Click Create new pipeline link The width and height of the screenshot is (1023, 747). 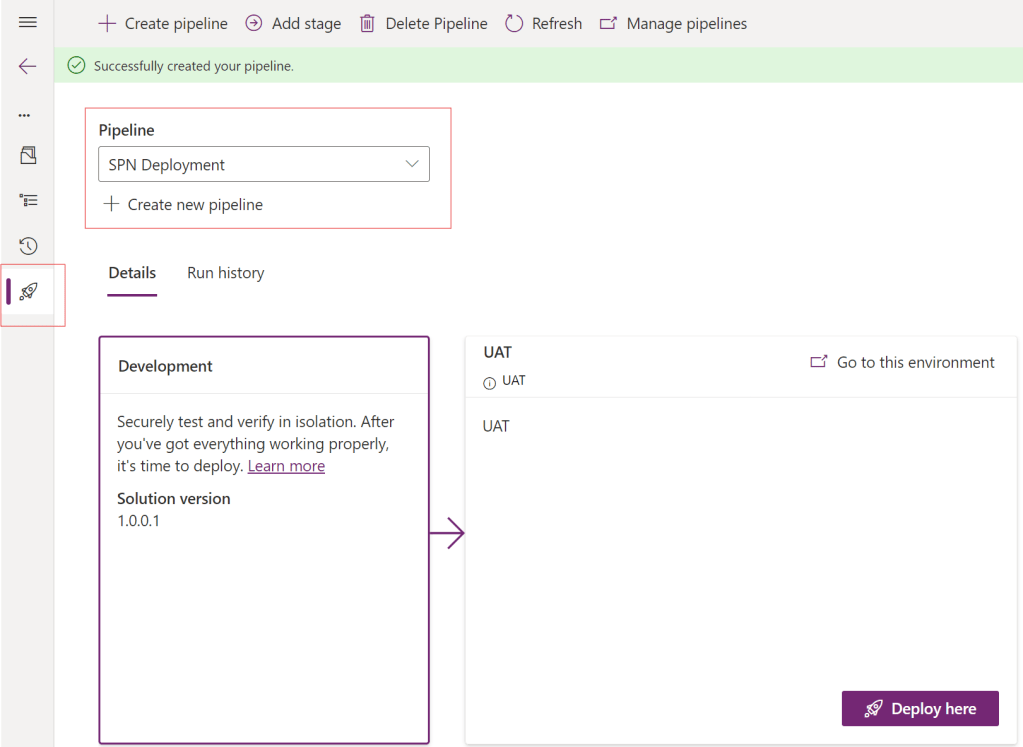(x=183, y=205)
